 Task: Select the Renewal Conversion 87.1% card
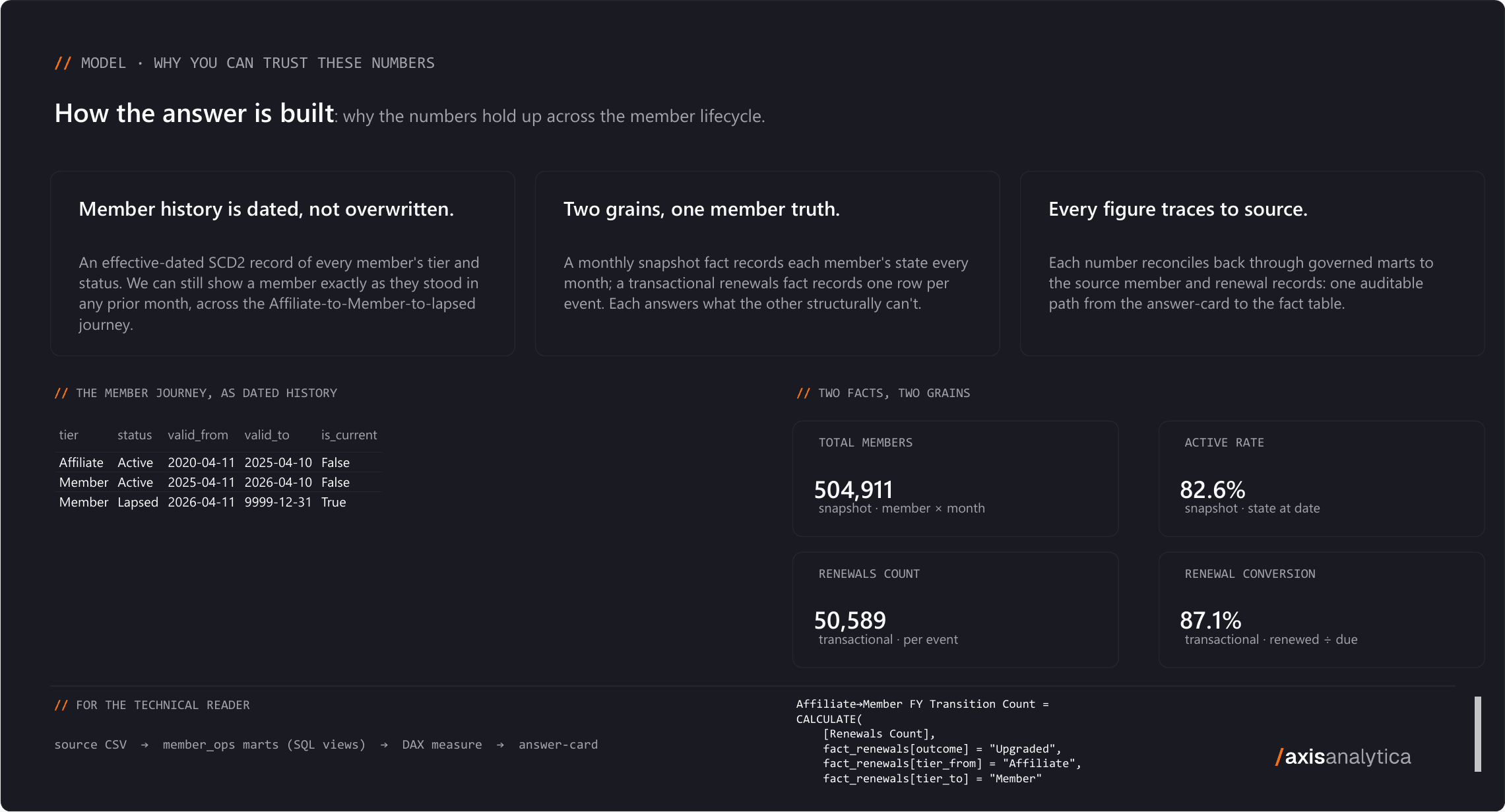1322,609
